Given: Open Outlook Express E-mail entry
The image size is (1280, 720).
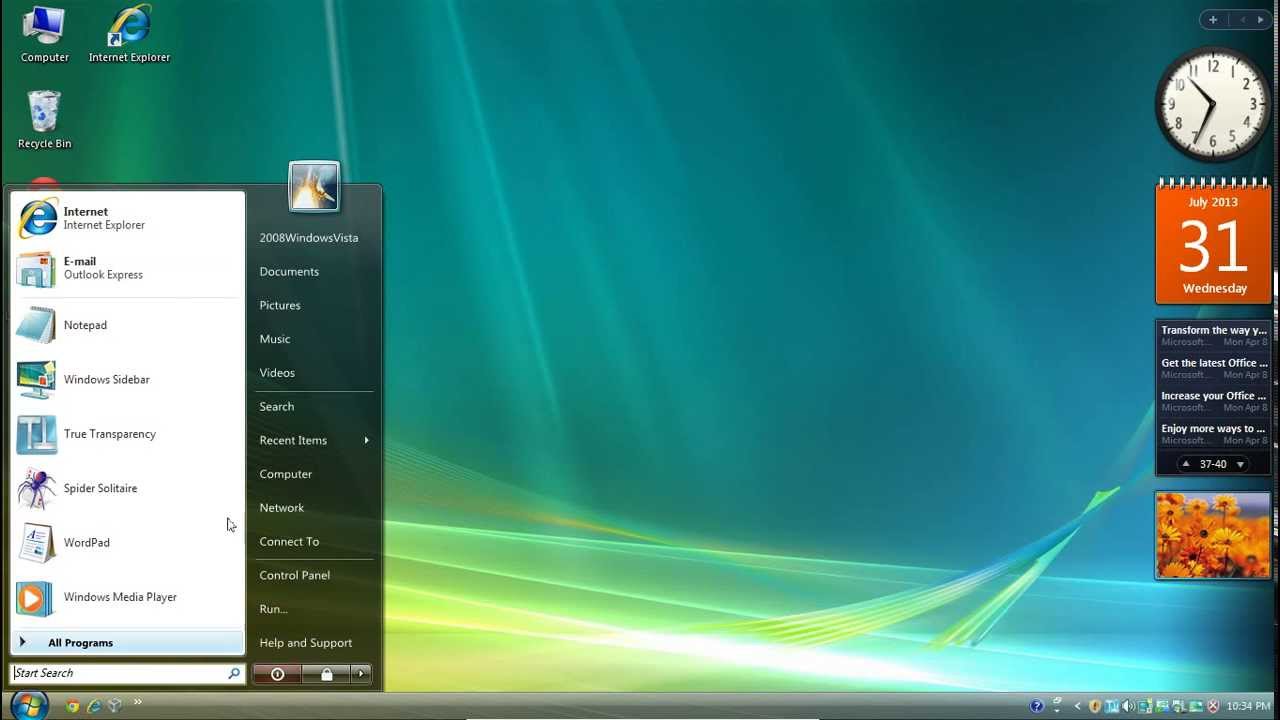Looking at the screenshot, I should [127, 268].
